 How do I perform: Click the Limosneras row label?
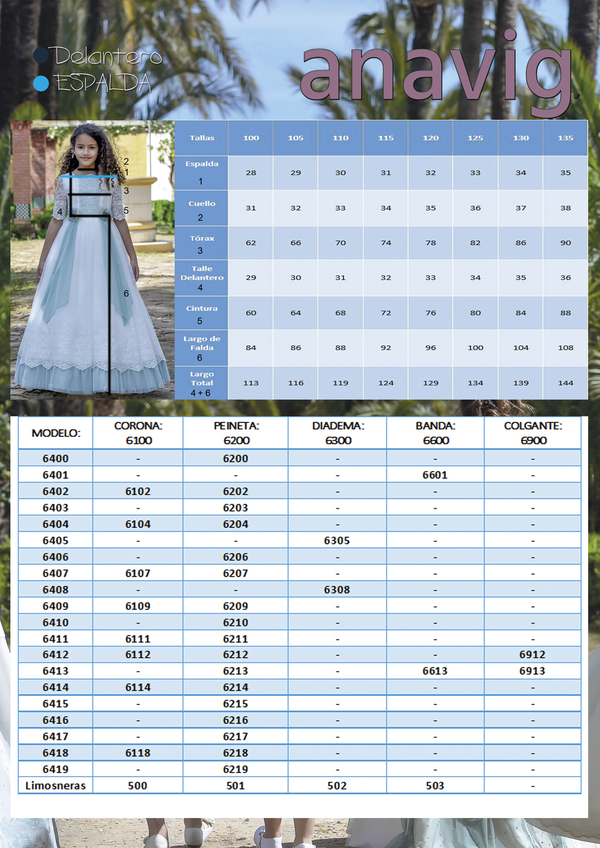[x=56, y=785]
